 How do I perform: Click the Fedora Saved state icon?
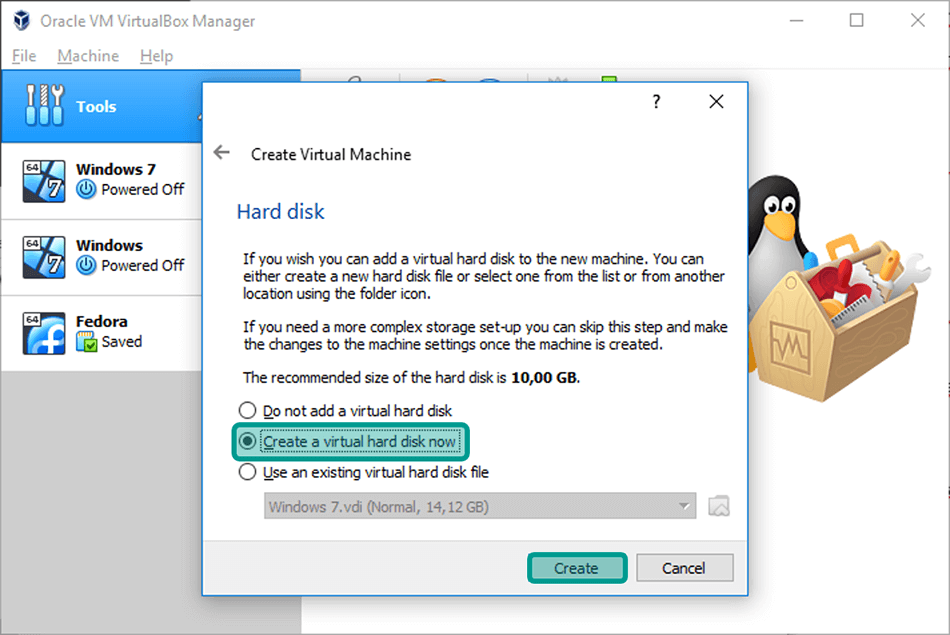coord(86,342)
